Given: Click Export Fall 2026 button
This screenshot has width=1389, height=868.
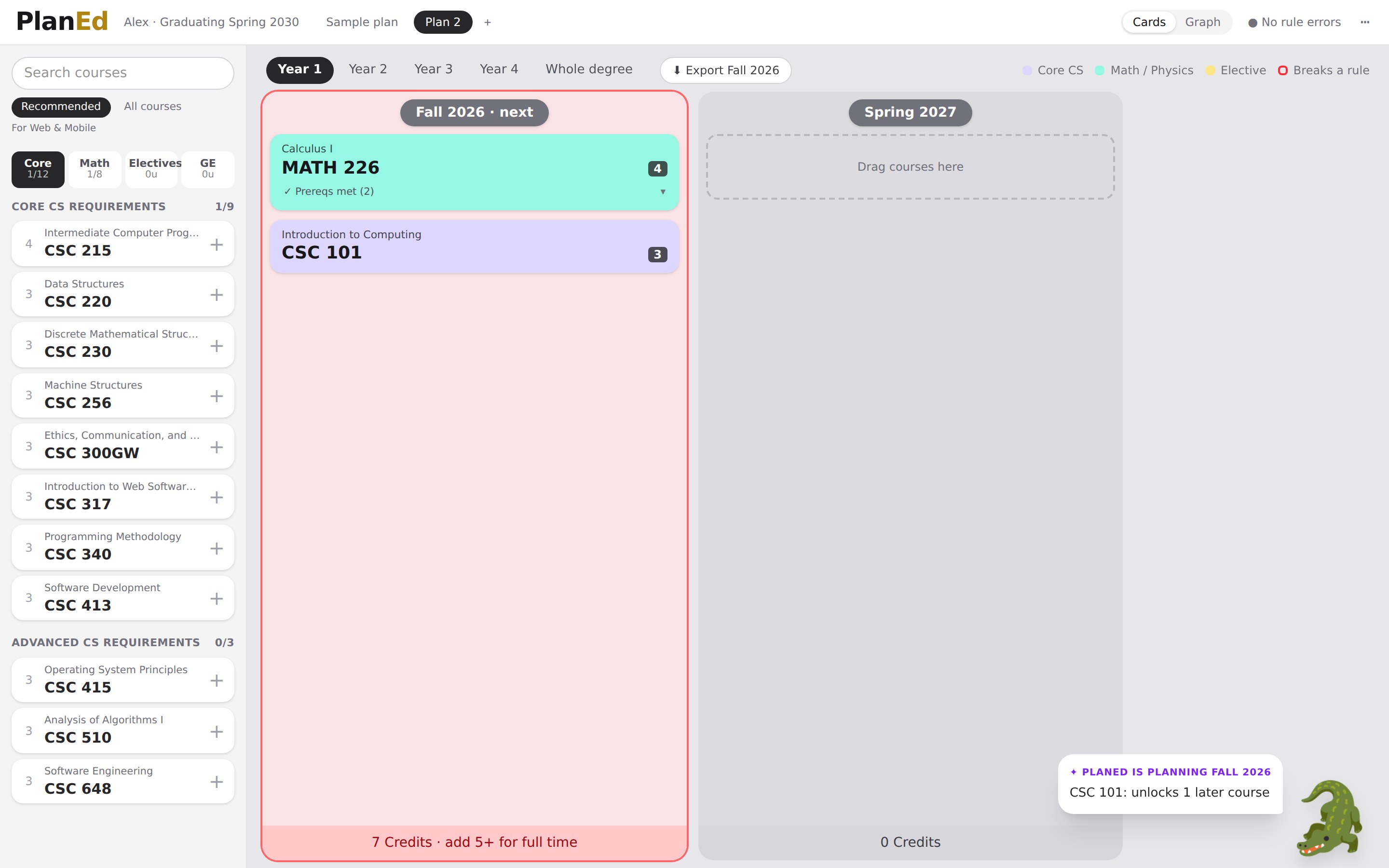Looking at the screenshot, I should [725, 70].
